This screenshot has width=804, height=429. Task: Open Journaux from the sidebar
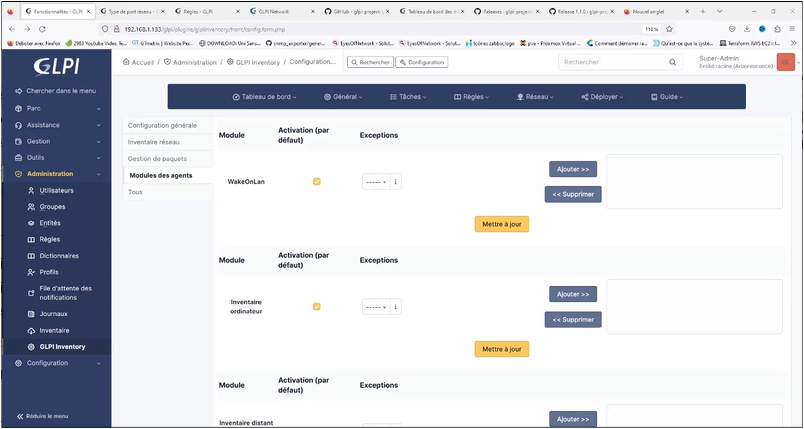pyautogui.click(x=54, y=313)
